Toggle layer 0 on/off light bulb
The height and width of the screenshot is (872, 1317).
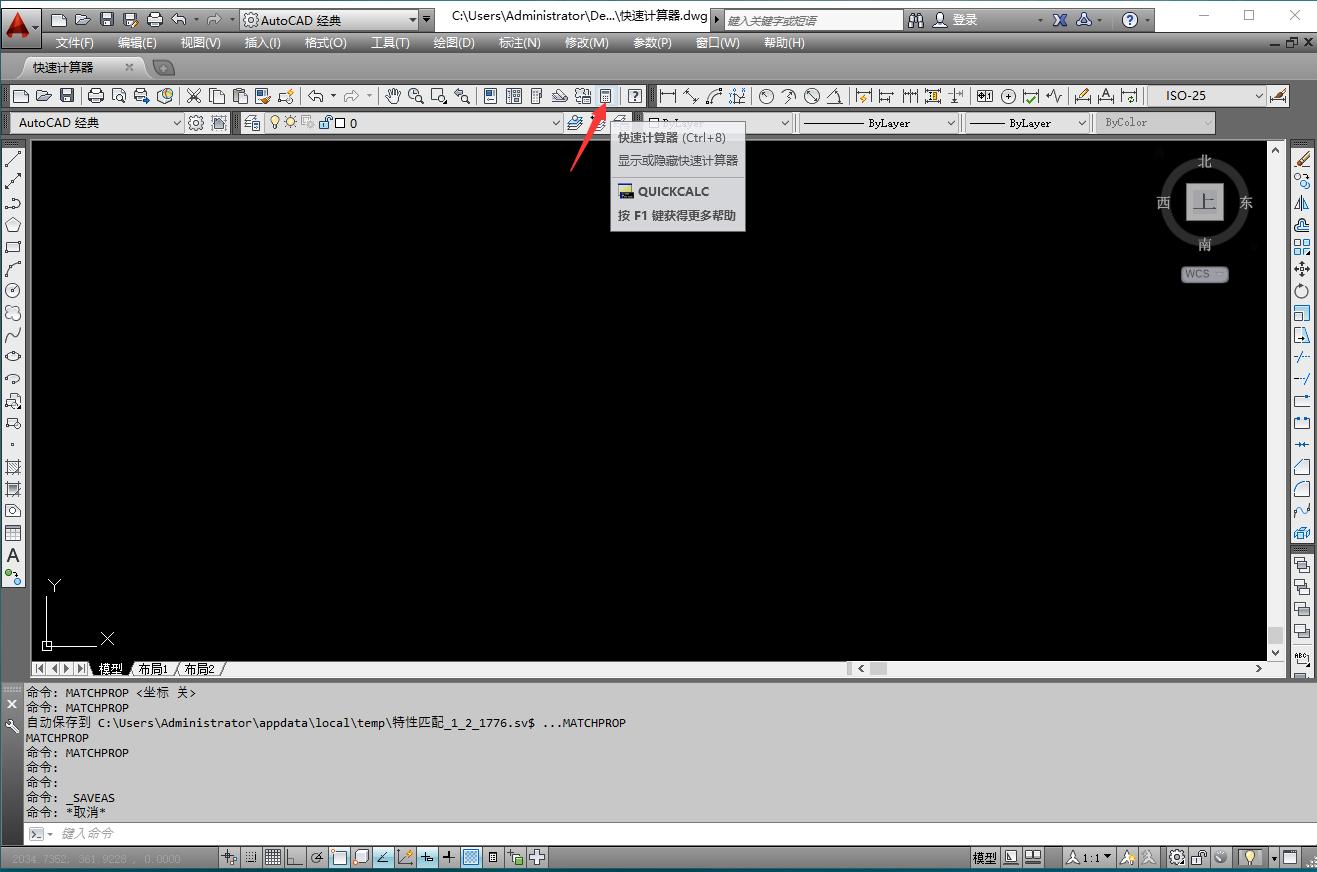point(275,123)
